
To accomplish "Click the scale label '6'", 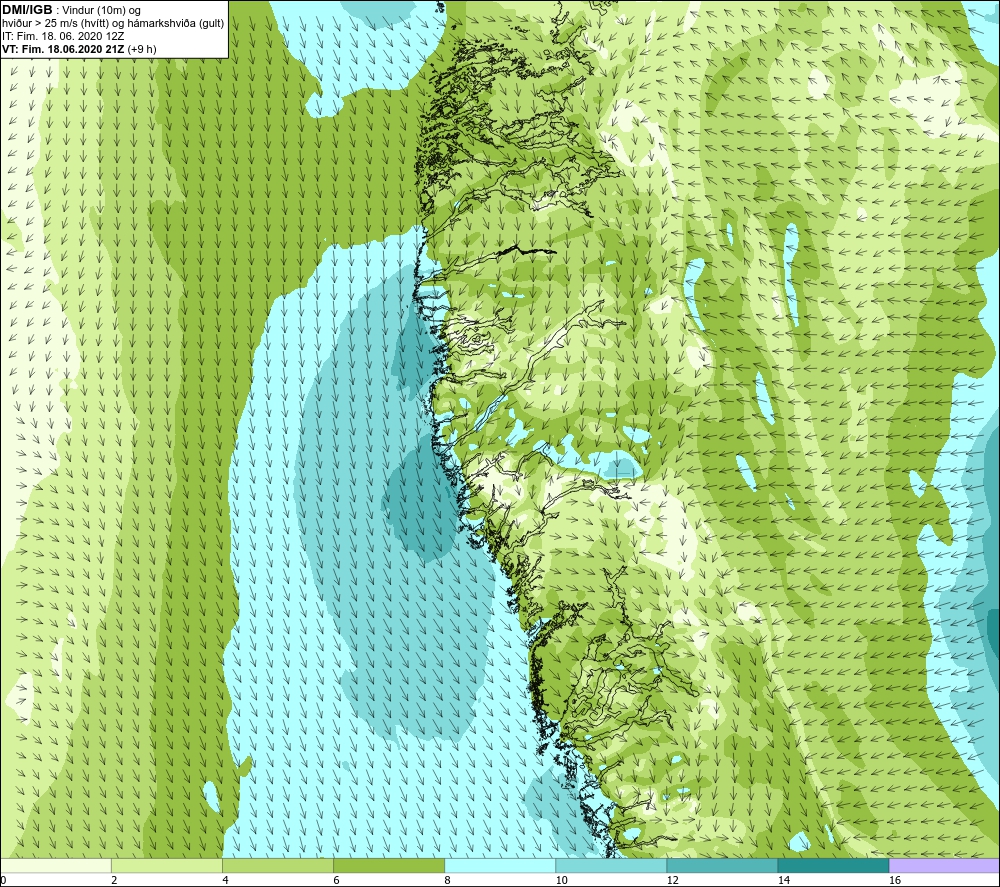I will 336,881.
